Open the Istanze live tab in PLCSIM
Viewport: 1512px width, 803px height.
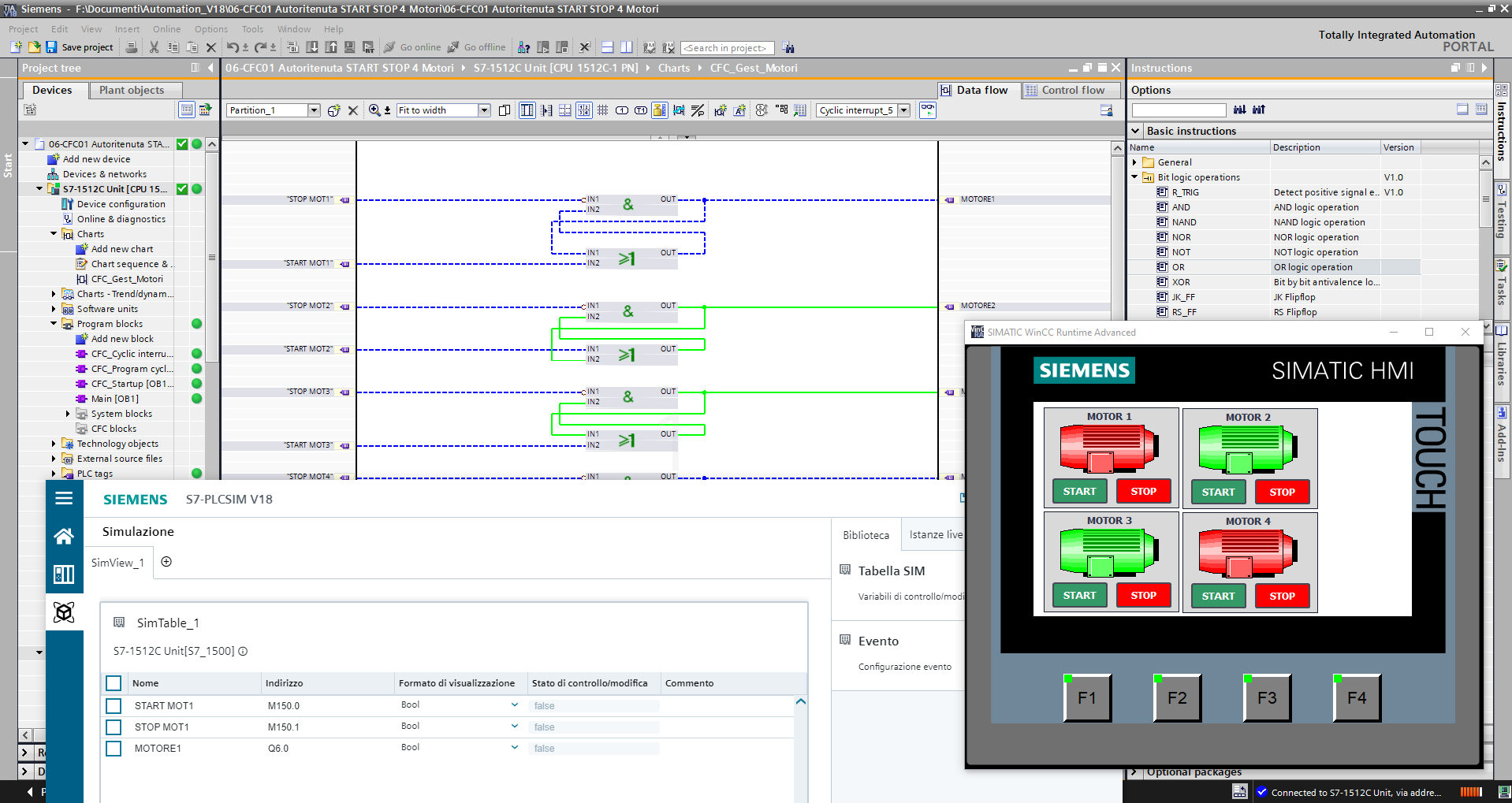(935, 534)
